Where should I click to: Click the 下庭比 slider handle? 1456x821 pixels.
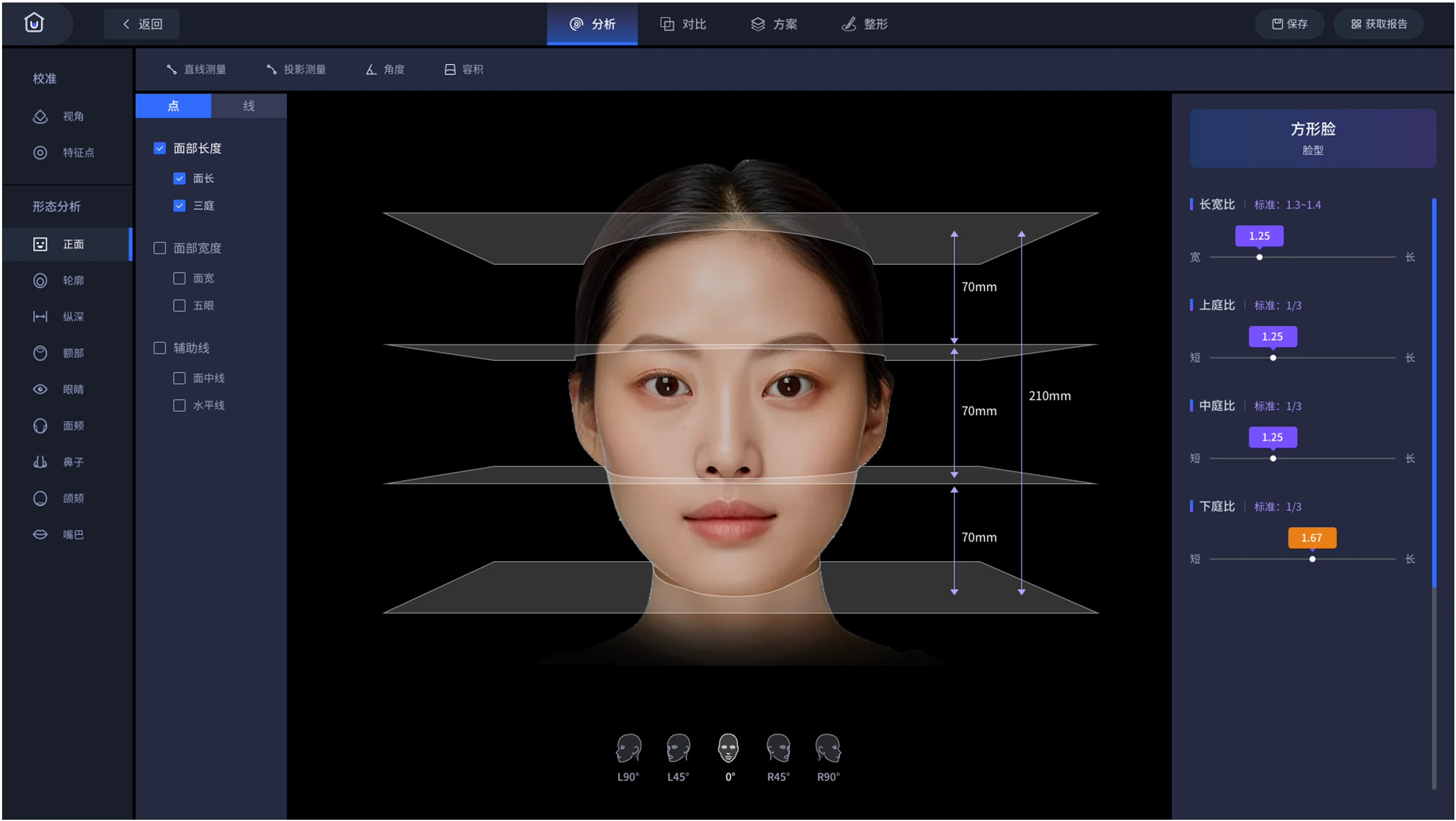click(x=1312, y=559)
